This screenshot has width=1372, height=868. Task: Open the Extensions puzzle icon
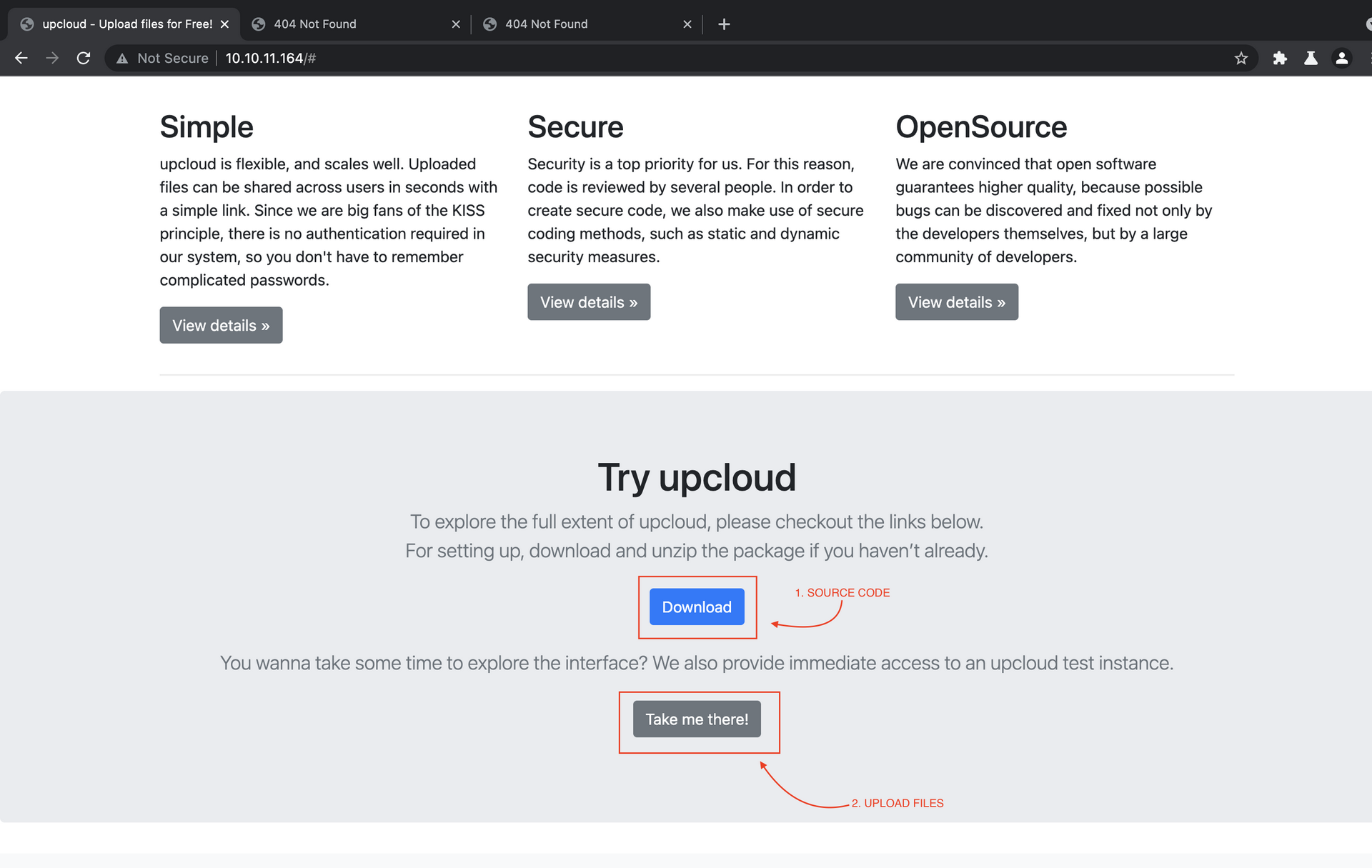click(1280, 58)
